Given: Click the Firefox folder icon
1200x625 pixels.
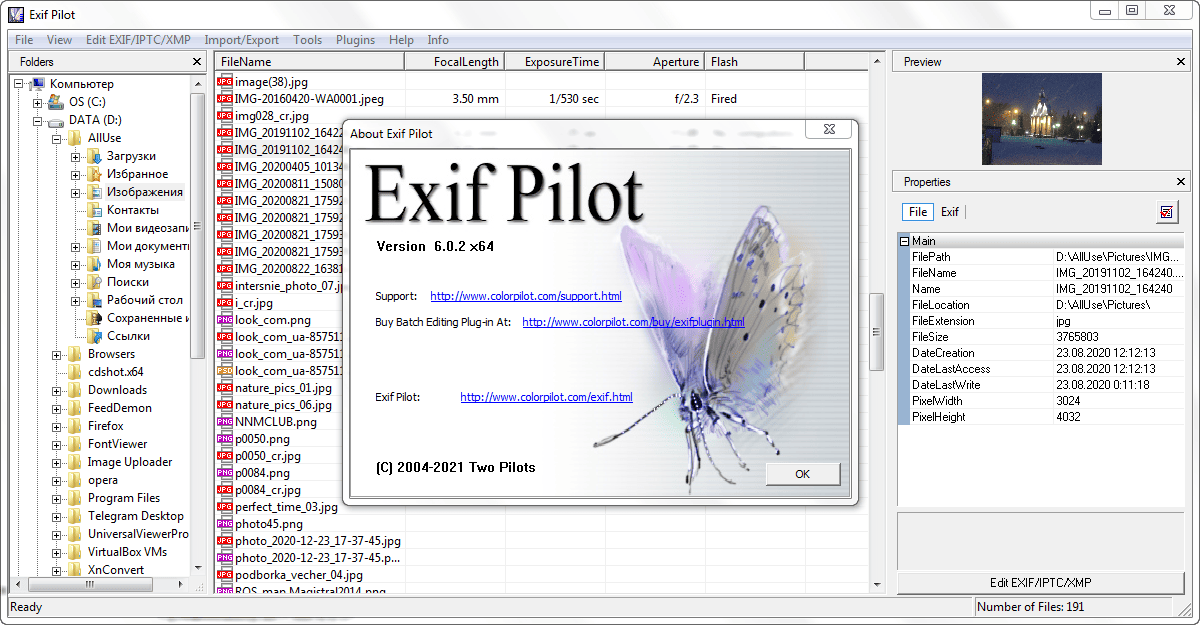Looking at the screenshot, I should (75, 426).
